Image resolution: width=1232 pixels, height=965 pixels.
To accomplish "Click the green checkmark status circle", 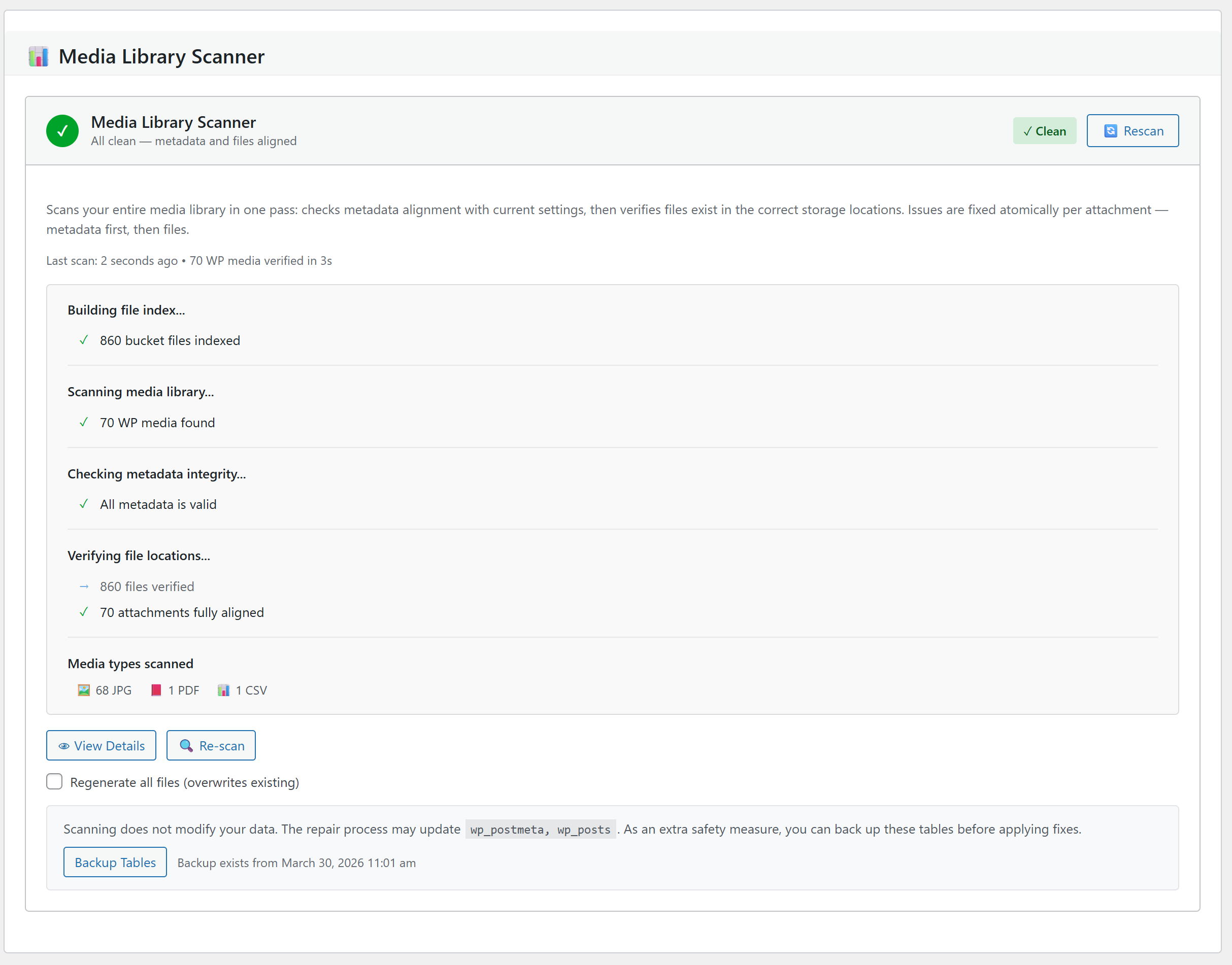I will point(62,131).
